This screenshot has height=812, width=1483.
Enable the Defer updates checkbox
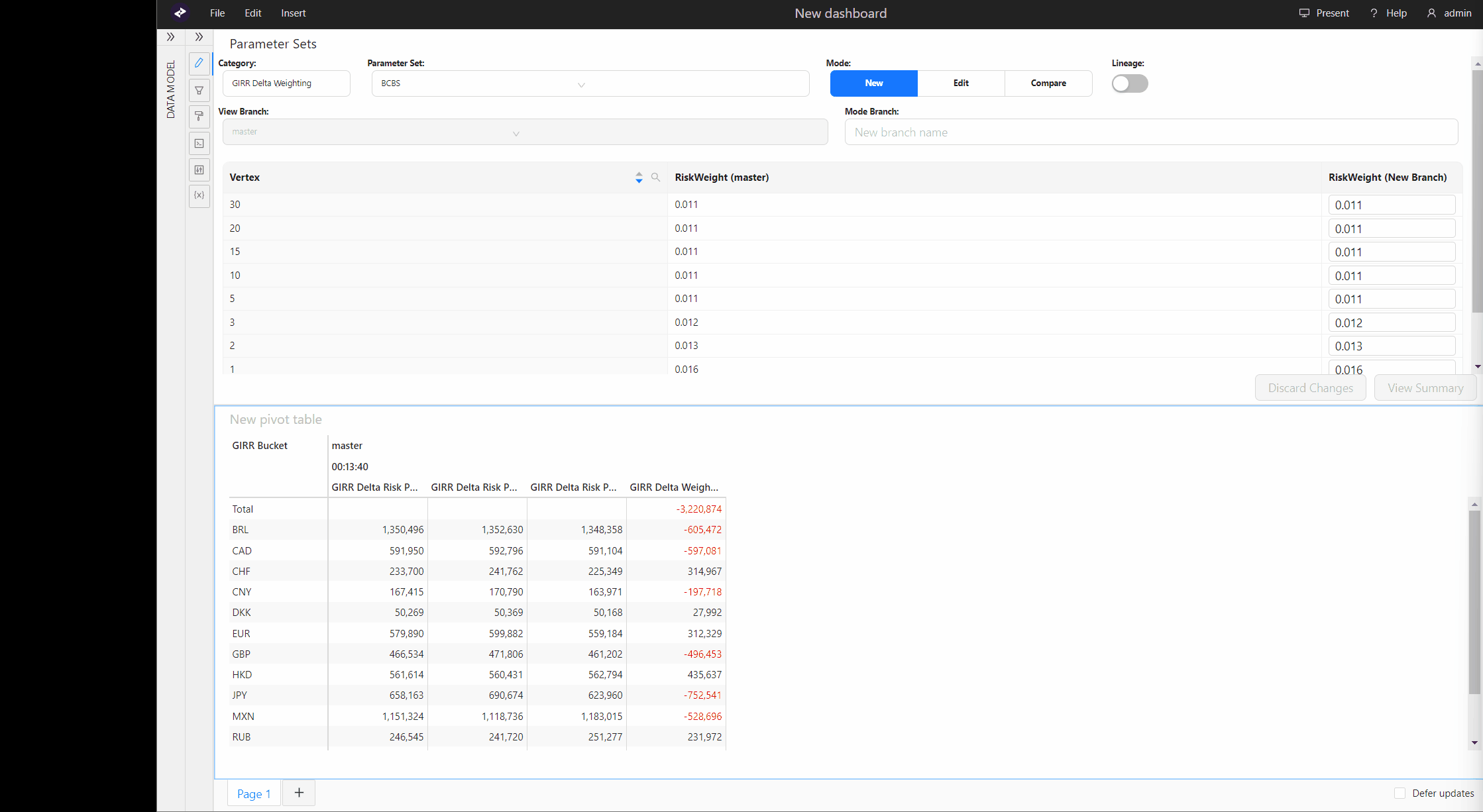click(x=1400, y=793)
